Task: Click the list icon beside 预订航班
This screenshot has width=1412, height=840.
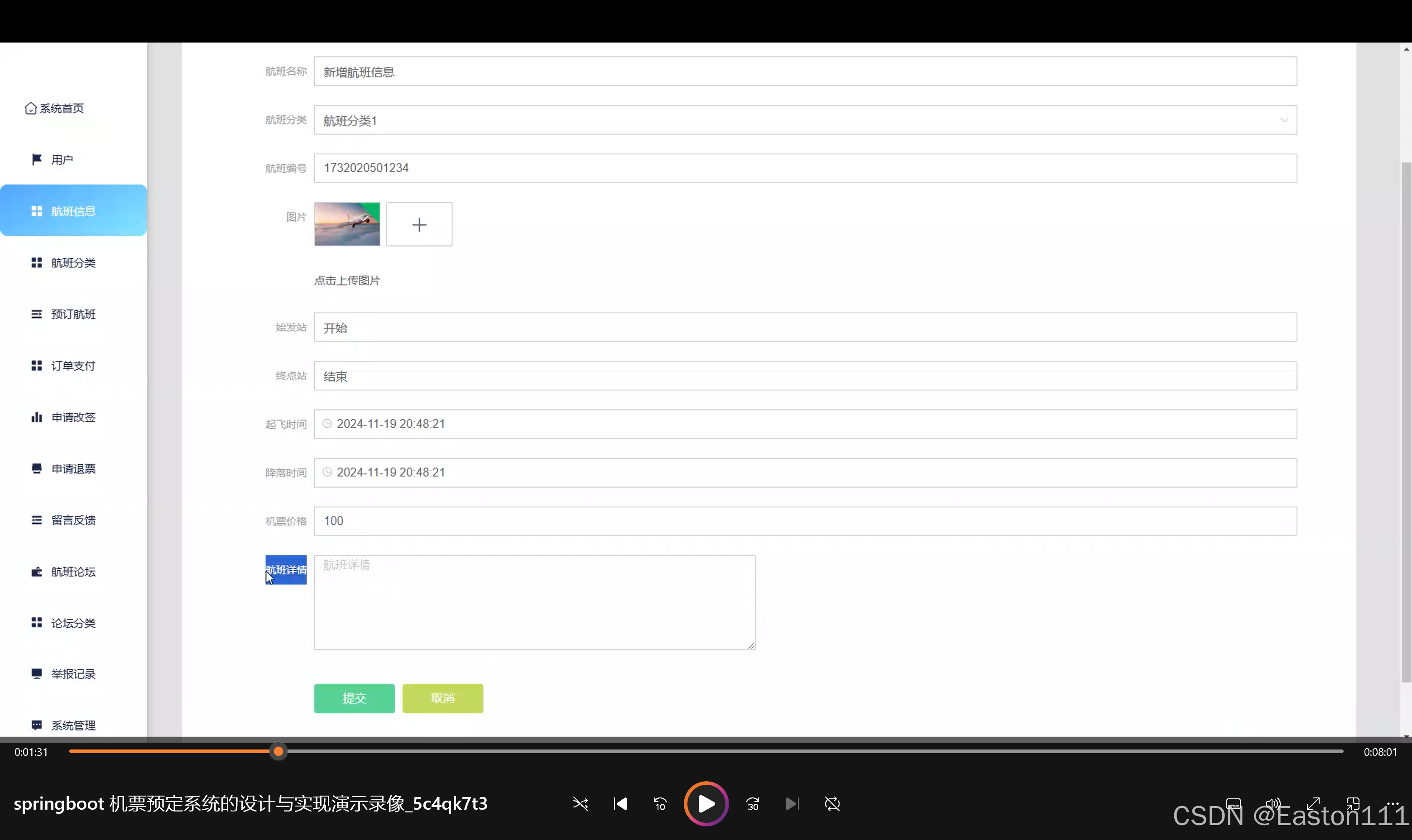Action: click(x=37, y=314)
